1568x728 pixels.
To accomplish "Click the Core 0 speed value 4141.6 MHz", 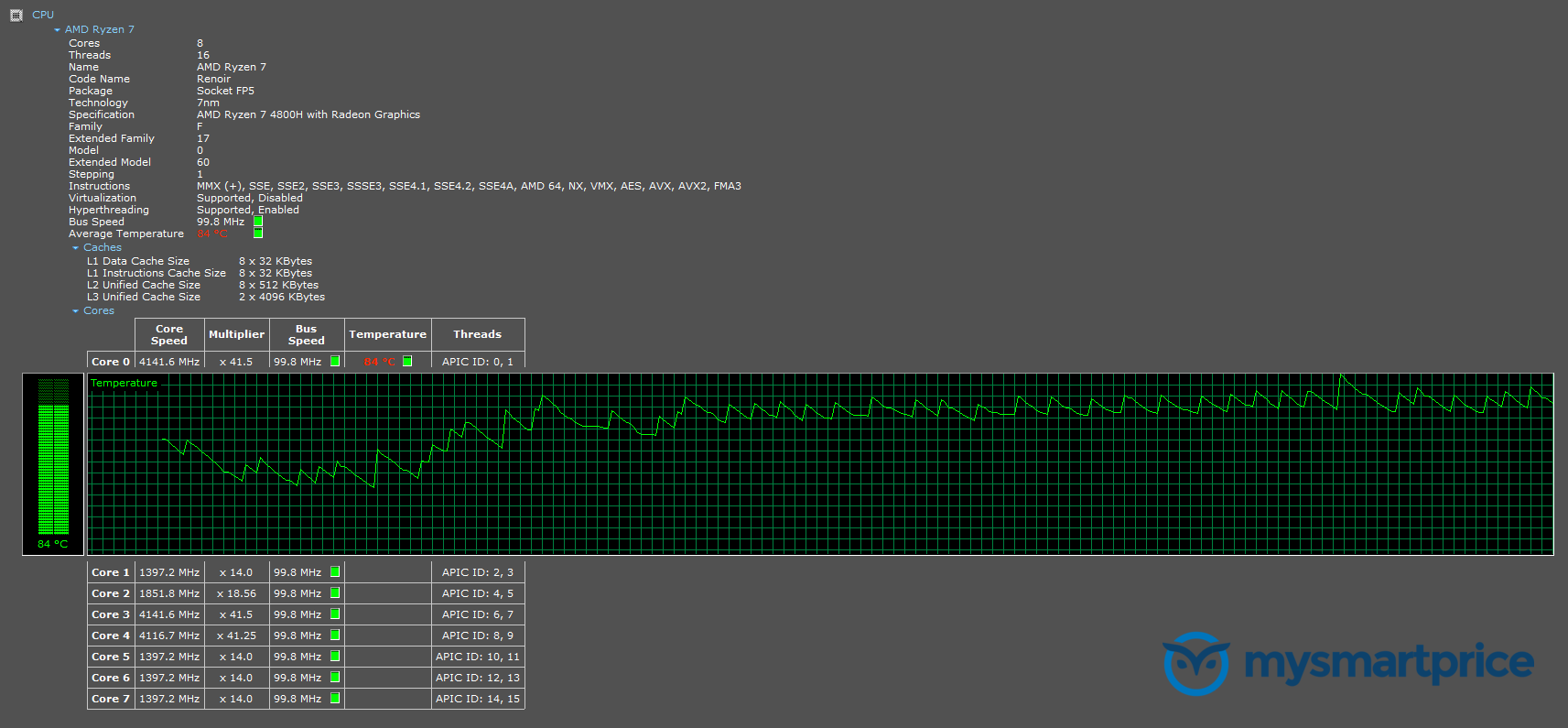I will [169, 362].
